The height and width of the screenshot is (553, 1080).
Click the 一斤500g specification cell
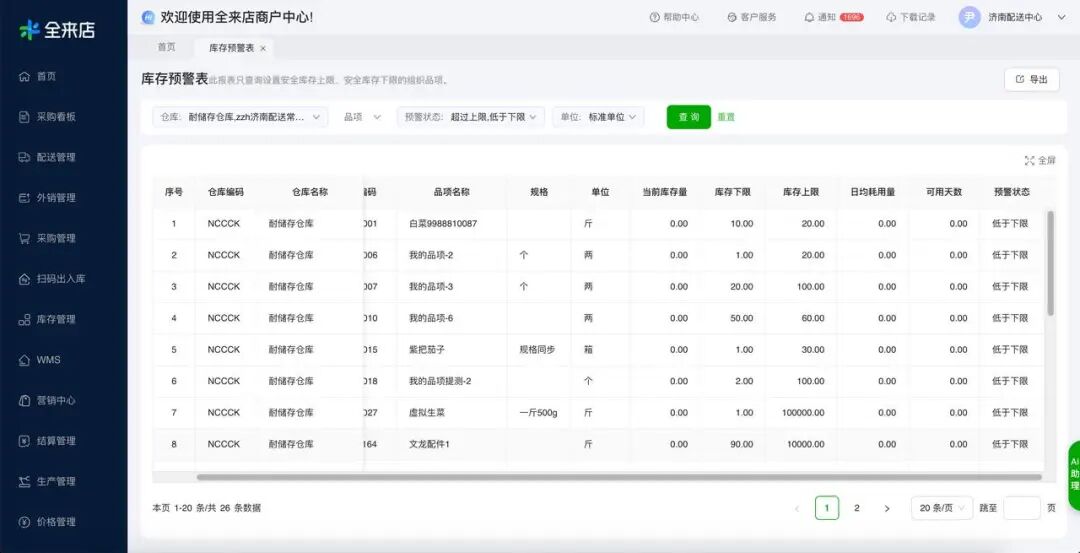point(538,413)
